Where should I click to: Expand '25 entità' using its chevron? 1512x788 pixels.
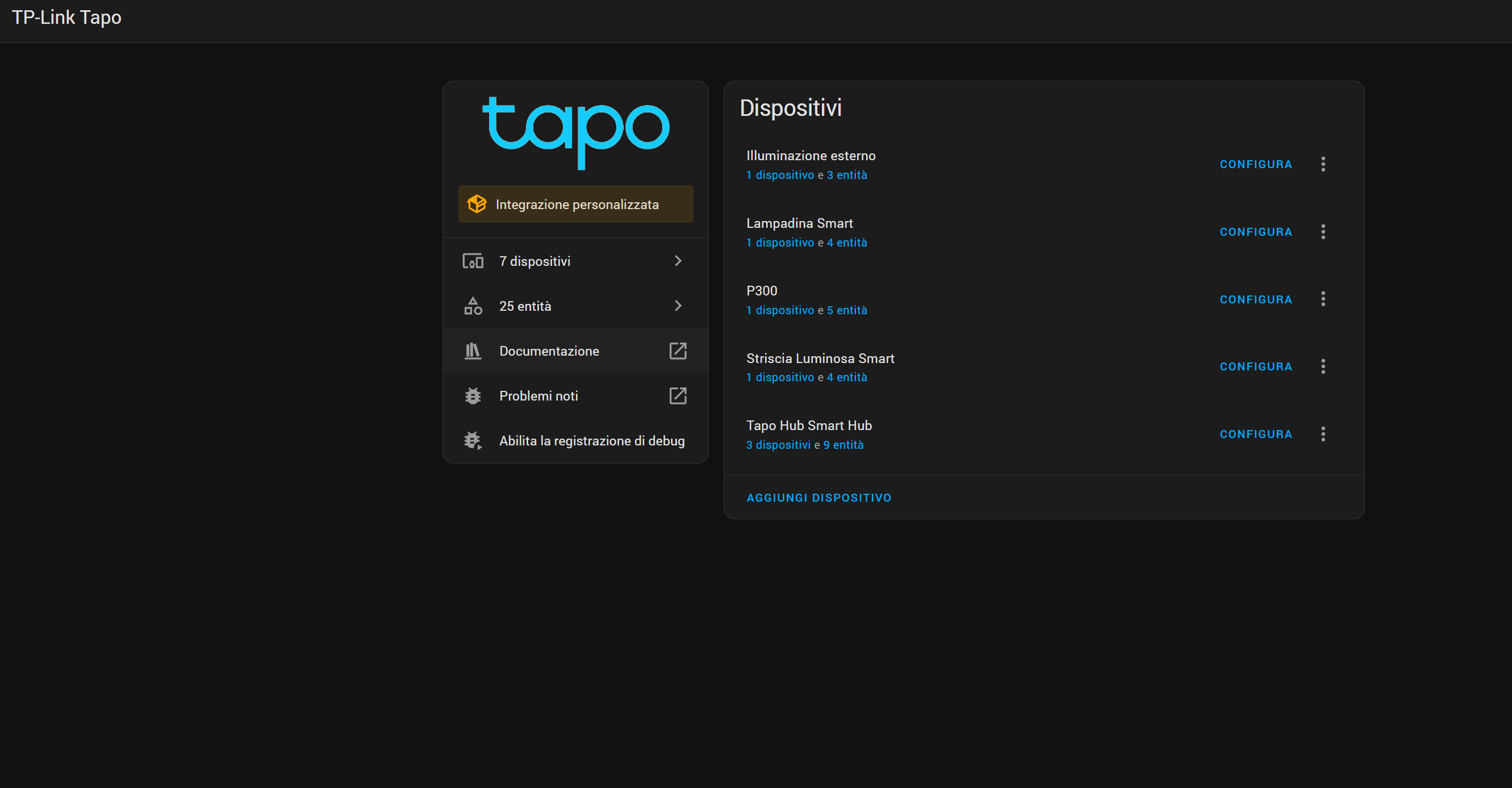coord(678,305)
